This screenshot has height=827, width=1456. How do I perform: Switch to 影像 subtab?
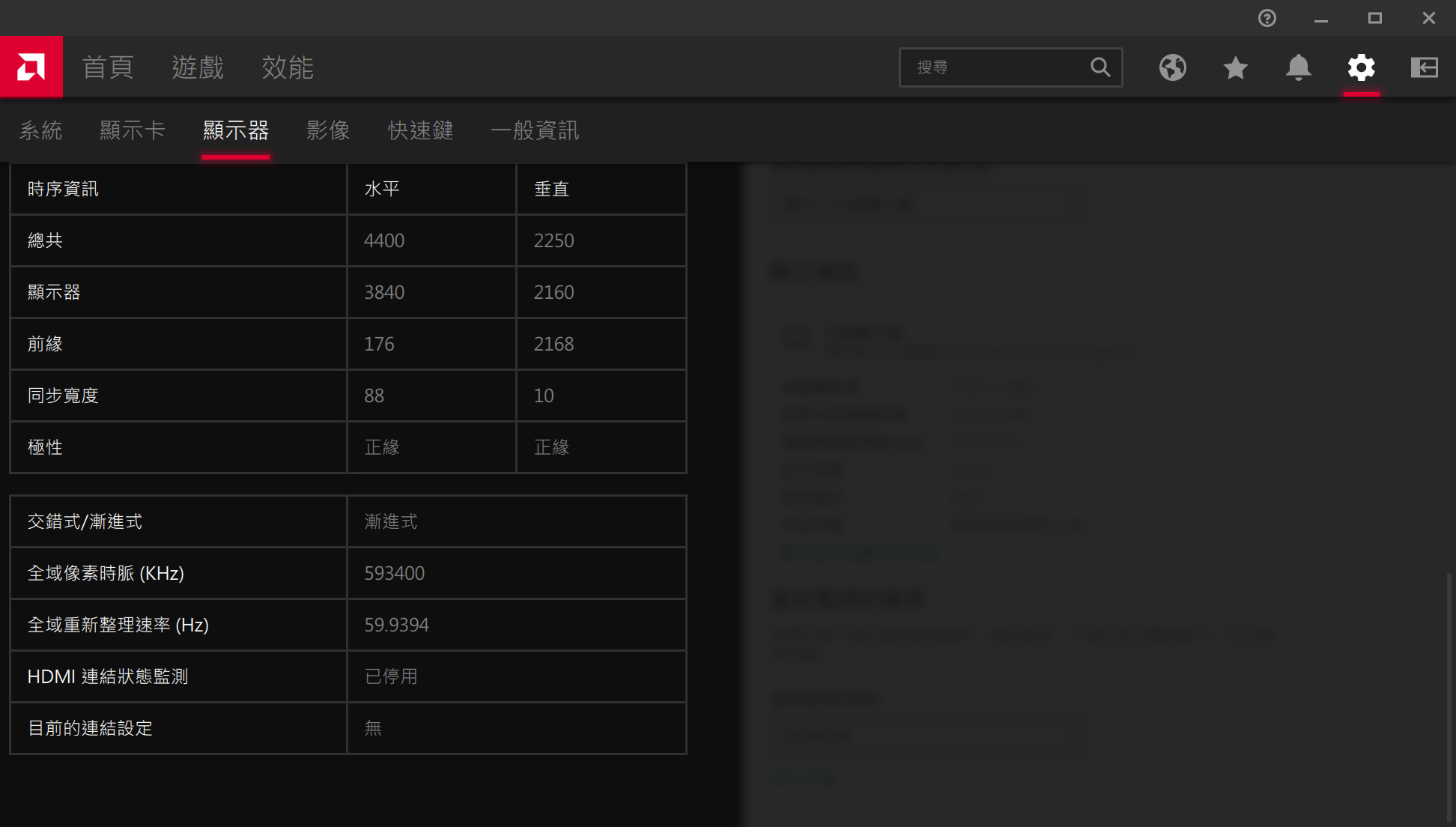[328, 130]
